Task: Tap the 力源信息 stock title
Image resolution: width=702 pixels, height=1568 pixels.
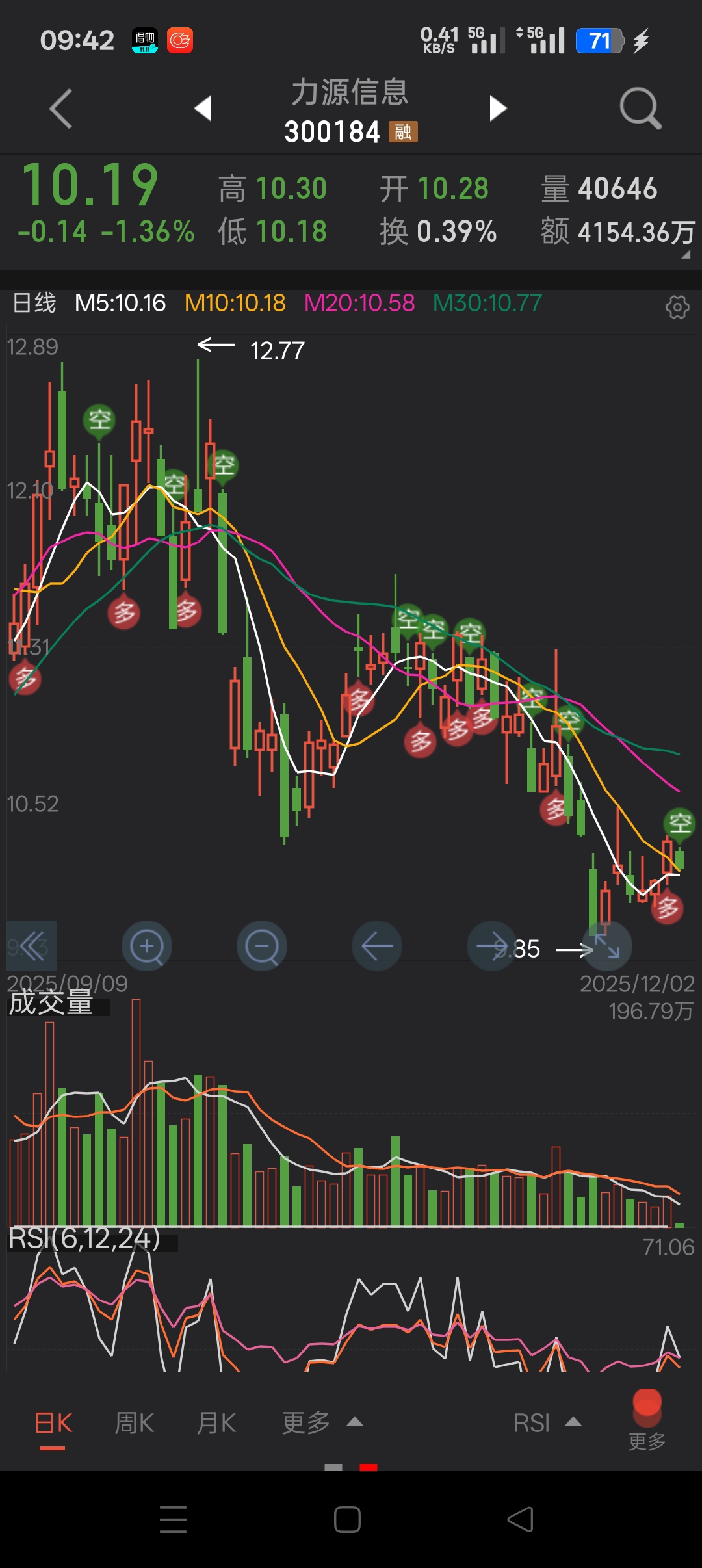Action: click(350, 92)
